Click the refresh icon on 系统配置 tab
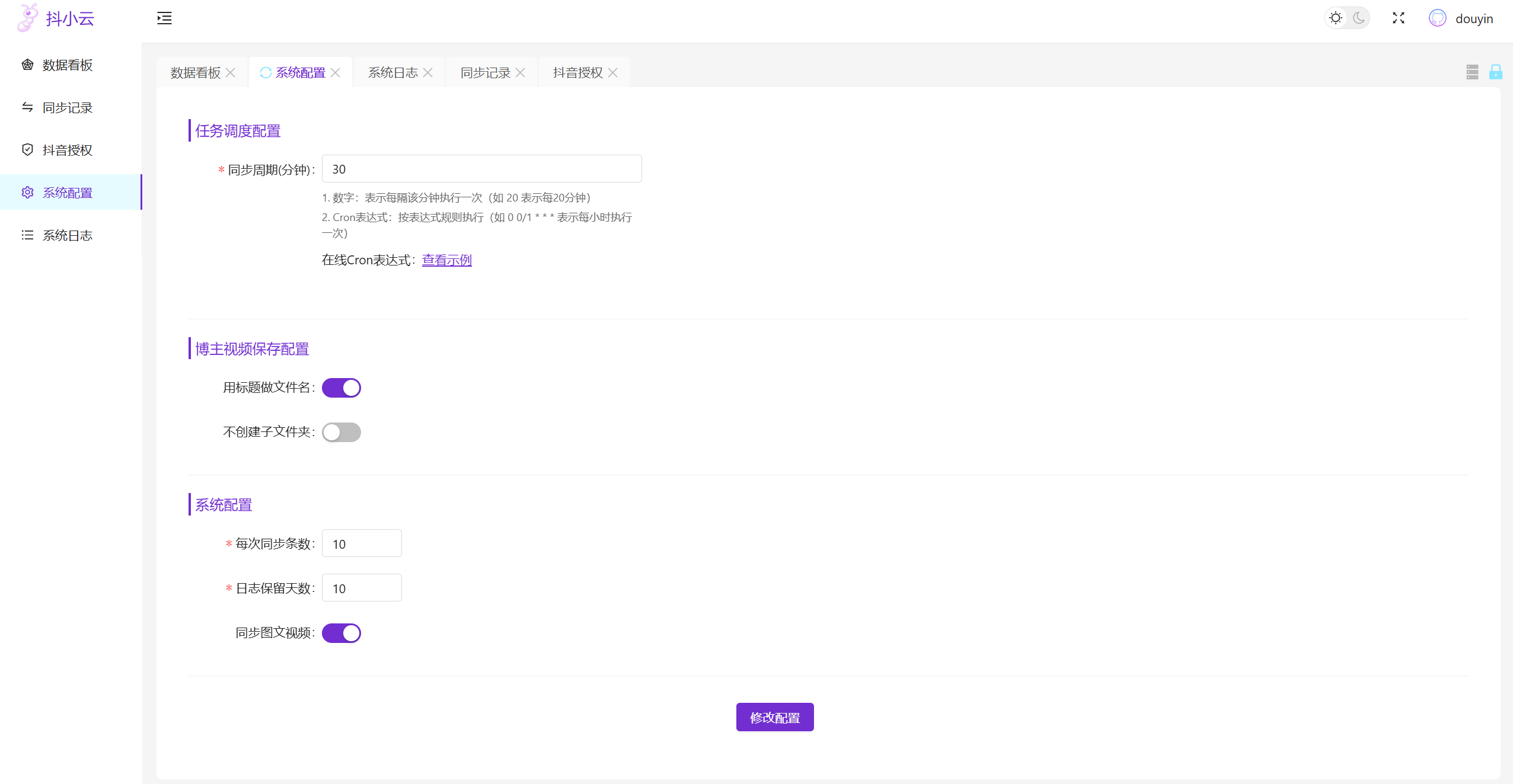Screen dimensions: 1513x784 click(266, 73)
